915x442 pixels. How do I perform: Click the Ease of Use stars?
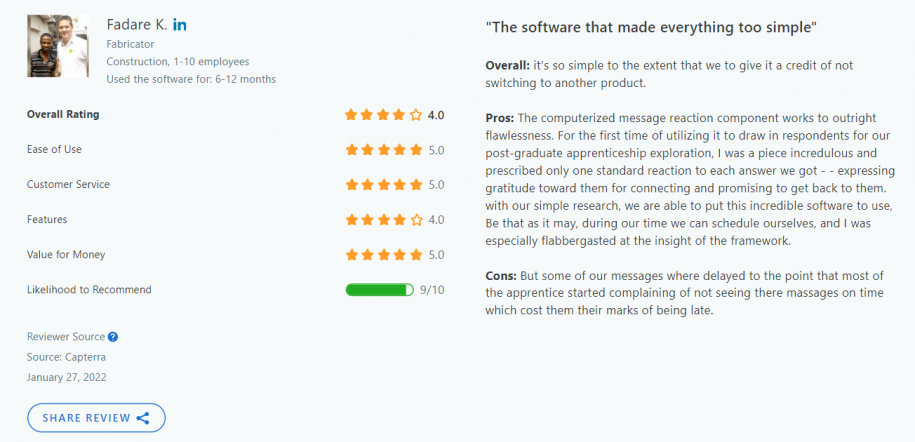383,150
